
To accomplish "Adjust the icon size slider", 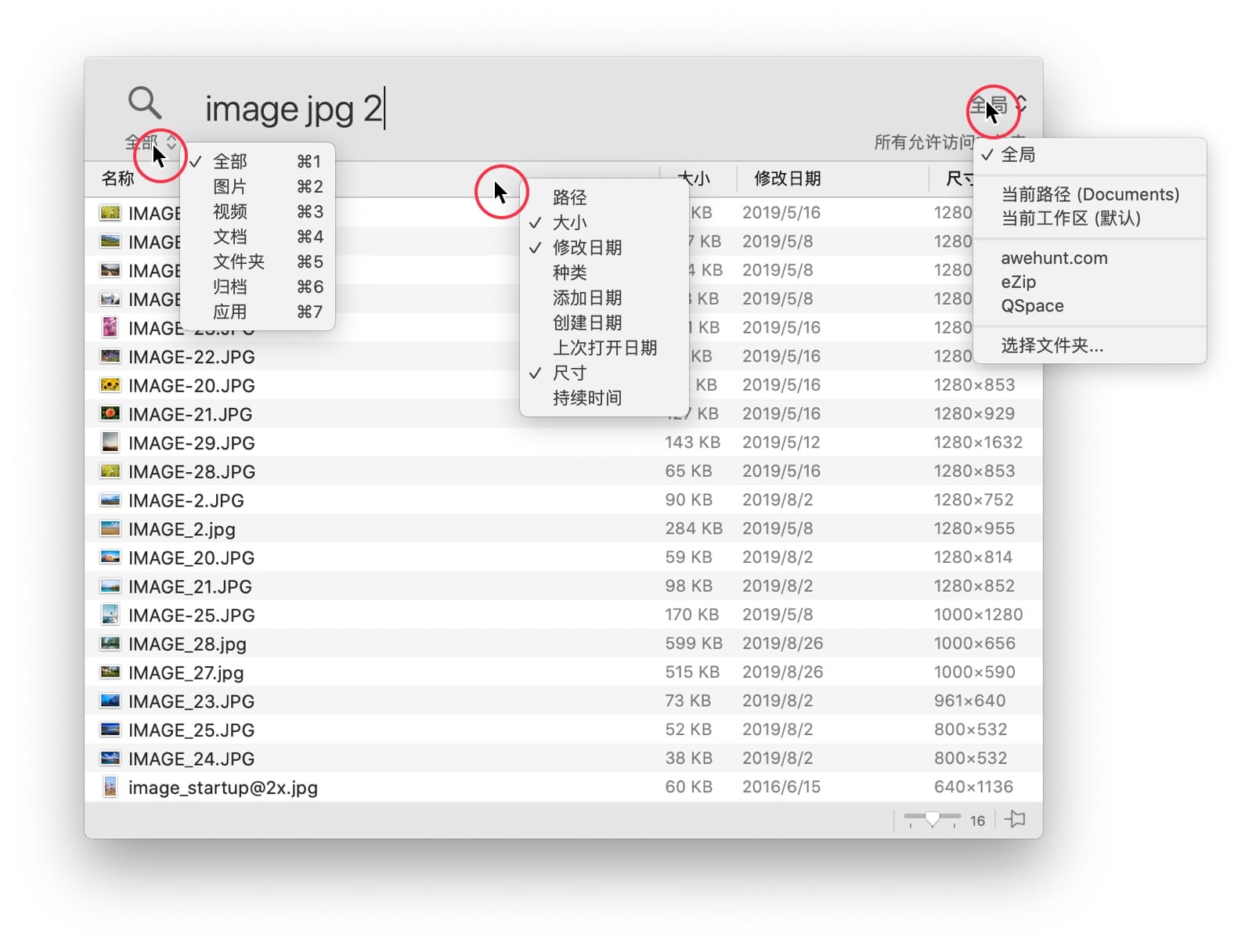I will [932, 819].
